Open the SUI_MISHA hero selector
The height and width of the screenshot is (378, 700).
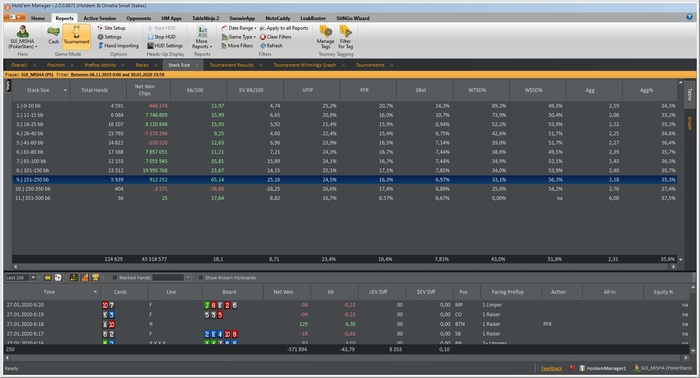pyautogui.click(x=22, y=37)
